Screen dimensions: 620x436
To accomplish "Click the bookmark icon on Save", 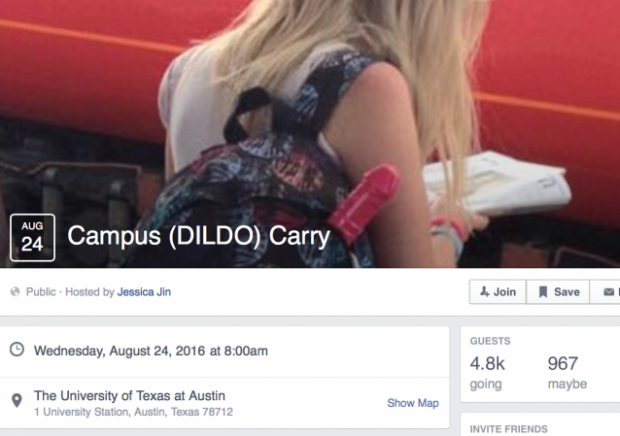I will click(x=543, y=292).
